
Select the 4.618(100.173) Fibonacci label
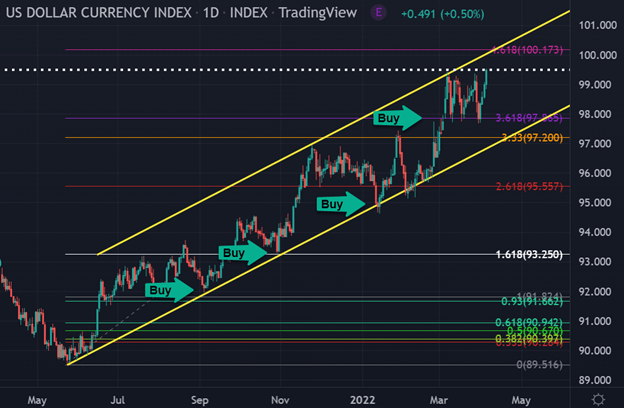527,50
